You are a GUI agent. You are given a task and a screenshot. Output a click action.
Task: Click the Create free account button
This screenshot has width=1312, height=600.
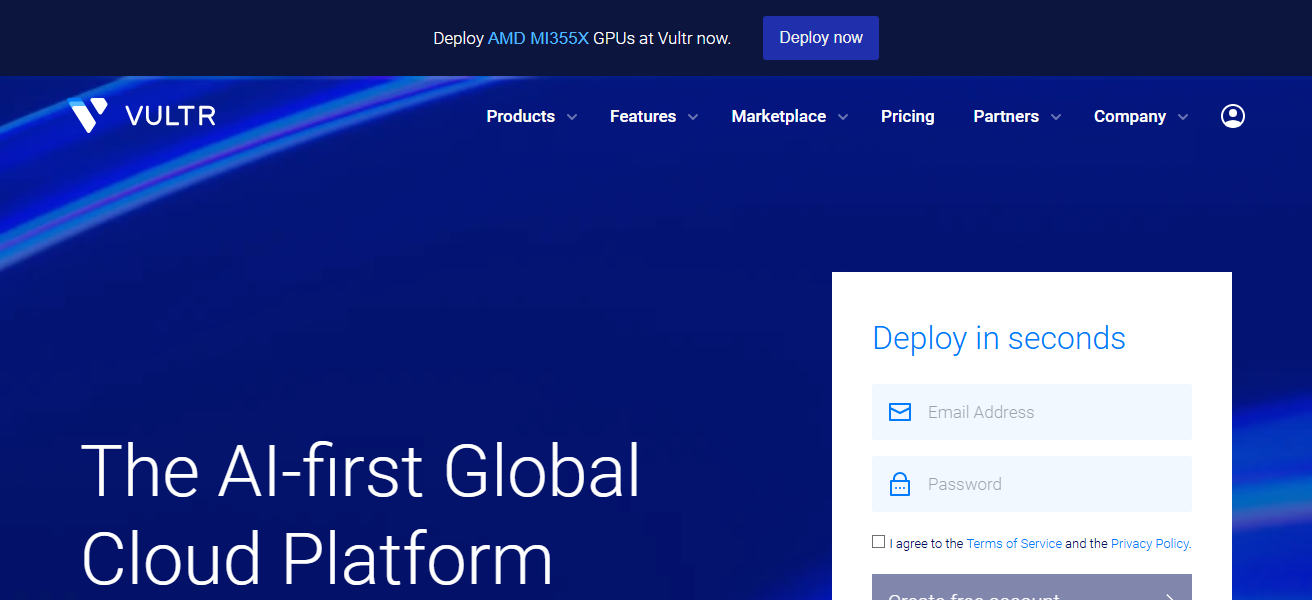pos(1032,587)
